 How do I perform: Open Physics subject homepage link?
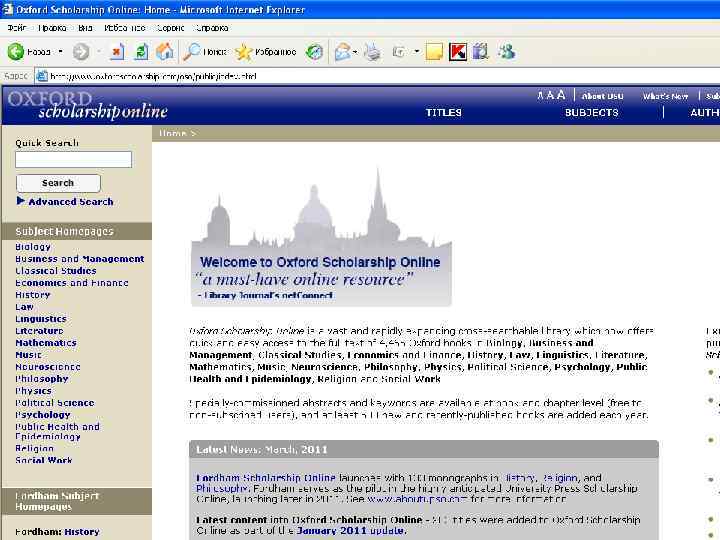34,390
